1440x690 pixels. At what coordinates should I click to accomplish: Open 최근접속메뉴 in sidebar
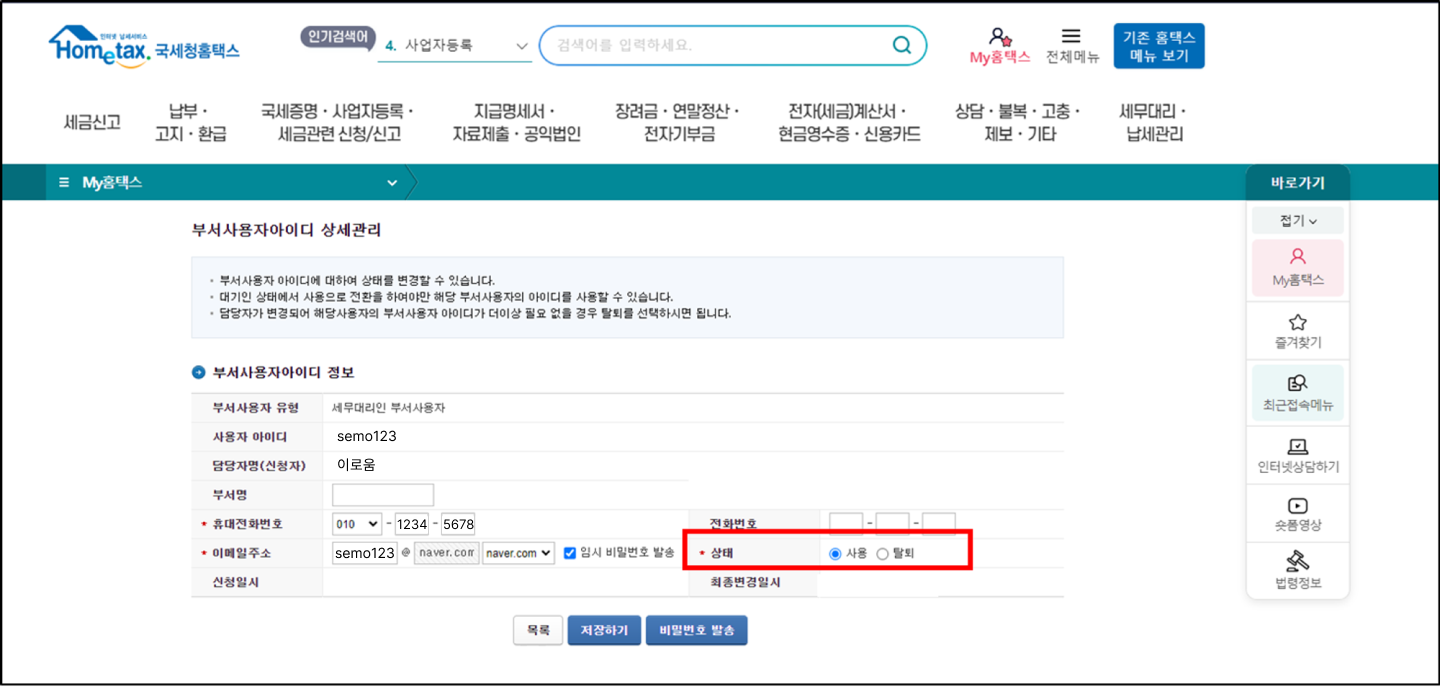coord(1297,383)
